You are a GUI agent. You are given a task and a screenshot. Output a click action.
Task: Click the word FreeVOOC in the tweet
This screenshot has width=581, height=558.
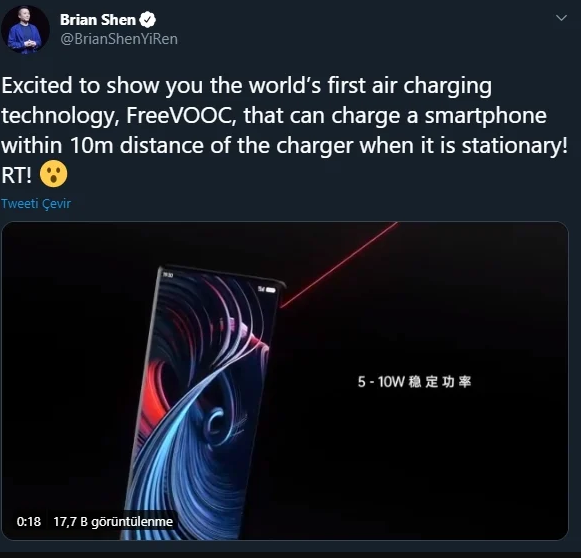point(181,115)
